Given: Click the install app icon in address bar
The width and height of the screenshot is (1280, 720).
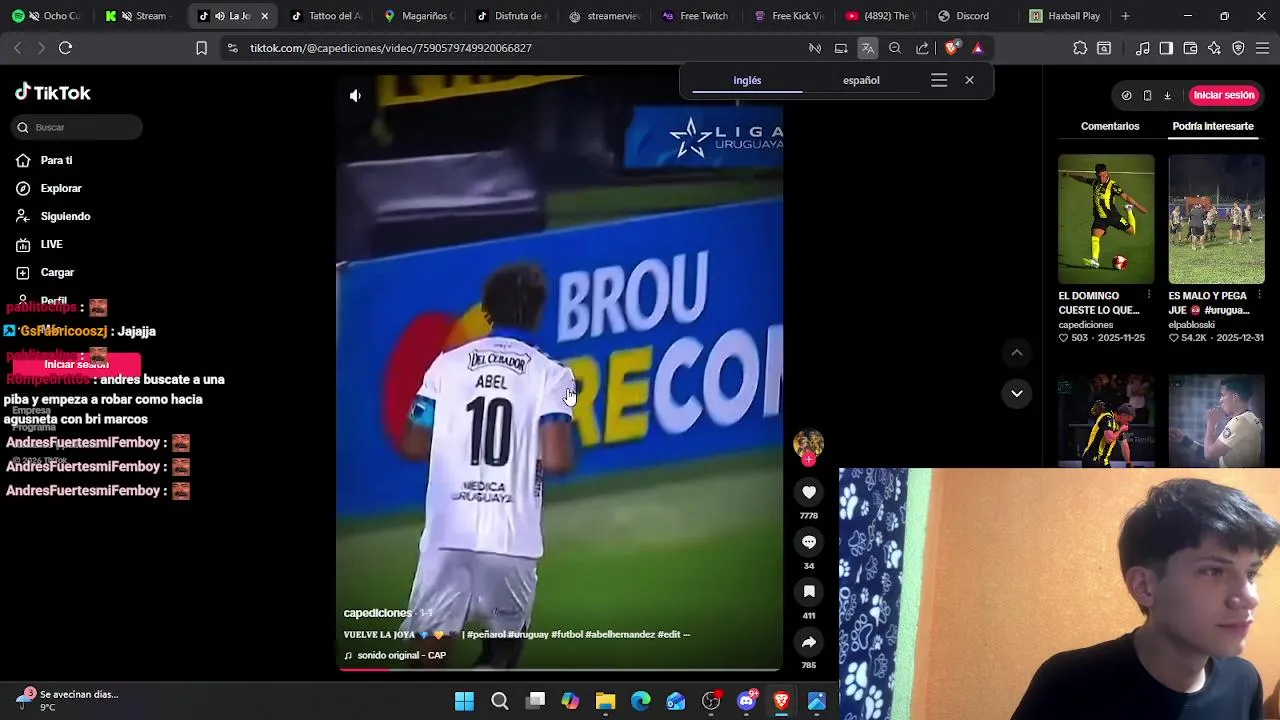Looking at the screenshot, I should [x=841, y=48].
